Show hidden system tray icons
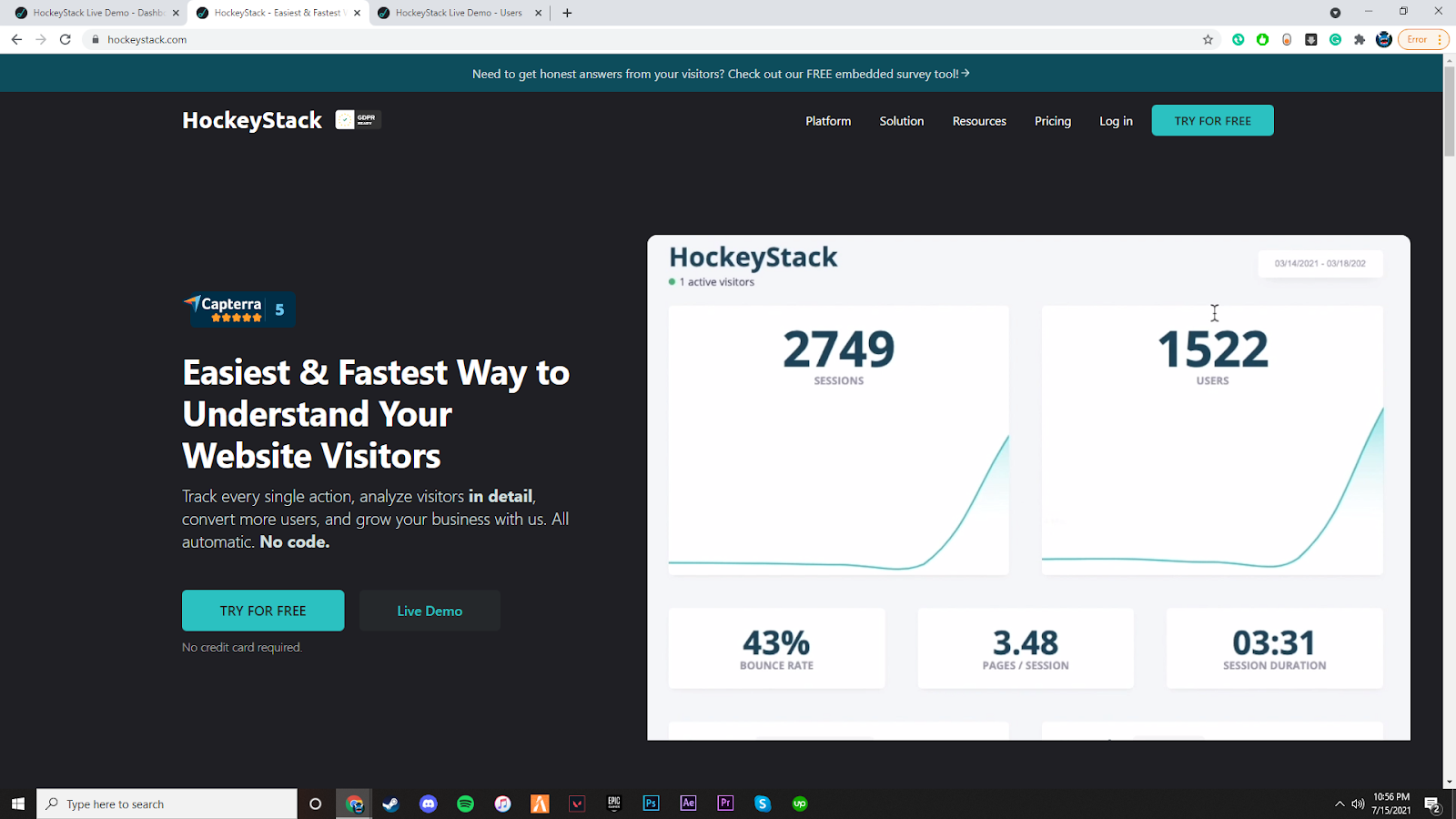Viewport: 1456px width, 819px height. click(1340, 804)
